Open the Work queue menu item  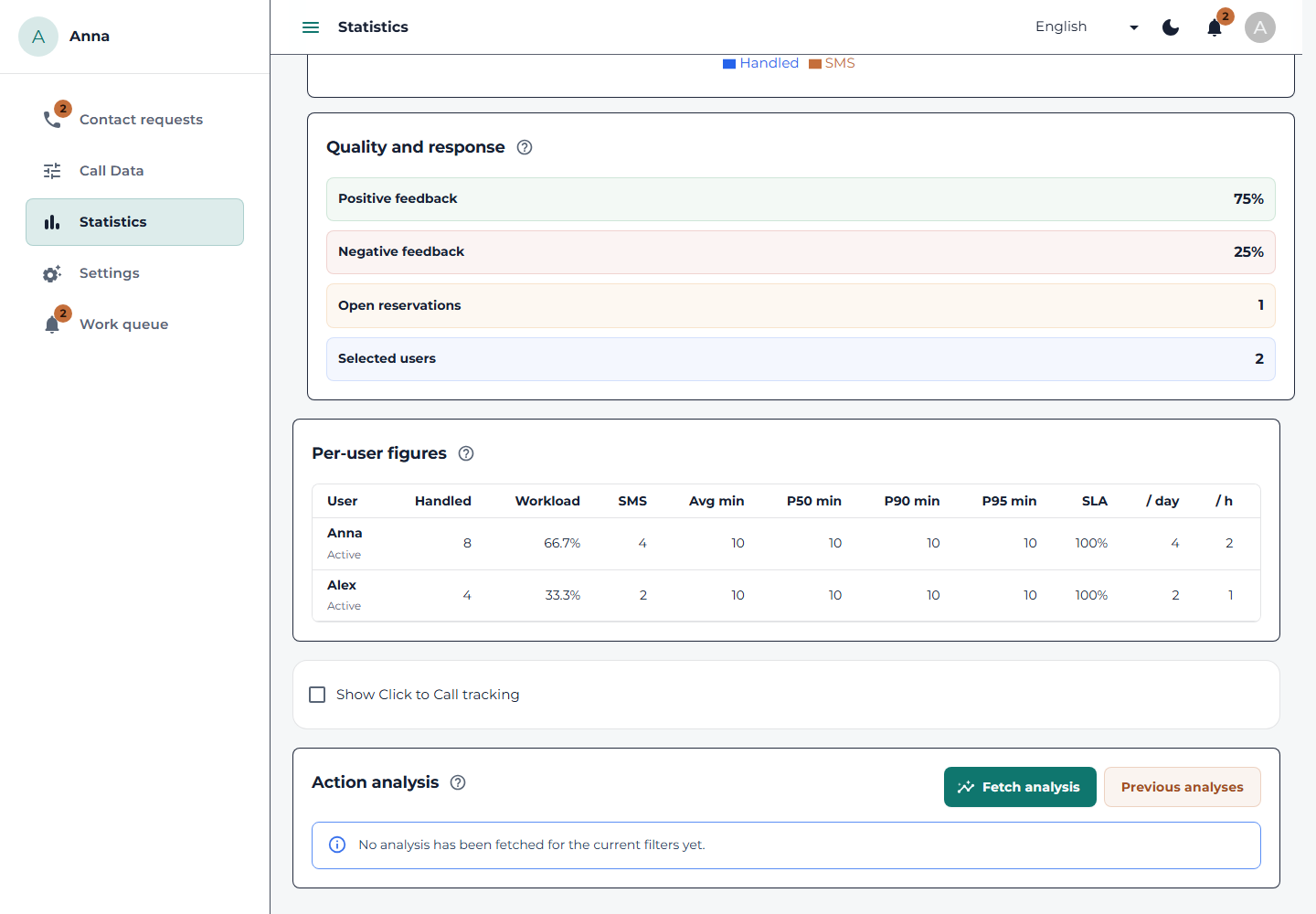(x=134, y=324)
